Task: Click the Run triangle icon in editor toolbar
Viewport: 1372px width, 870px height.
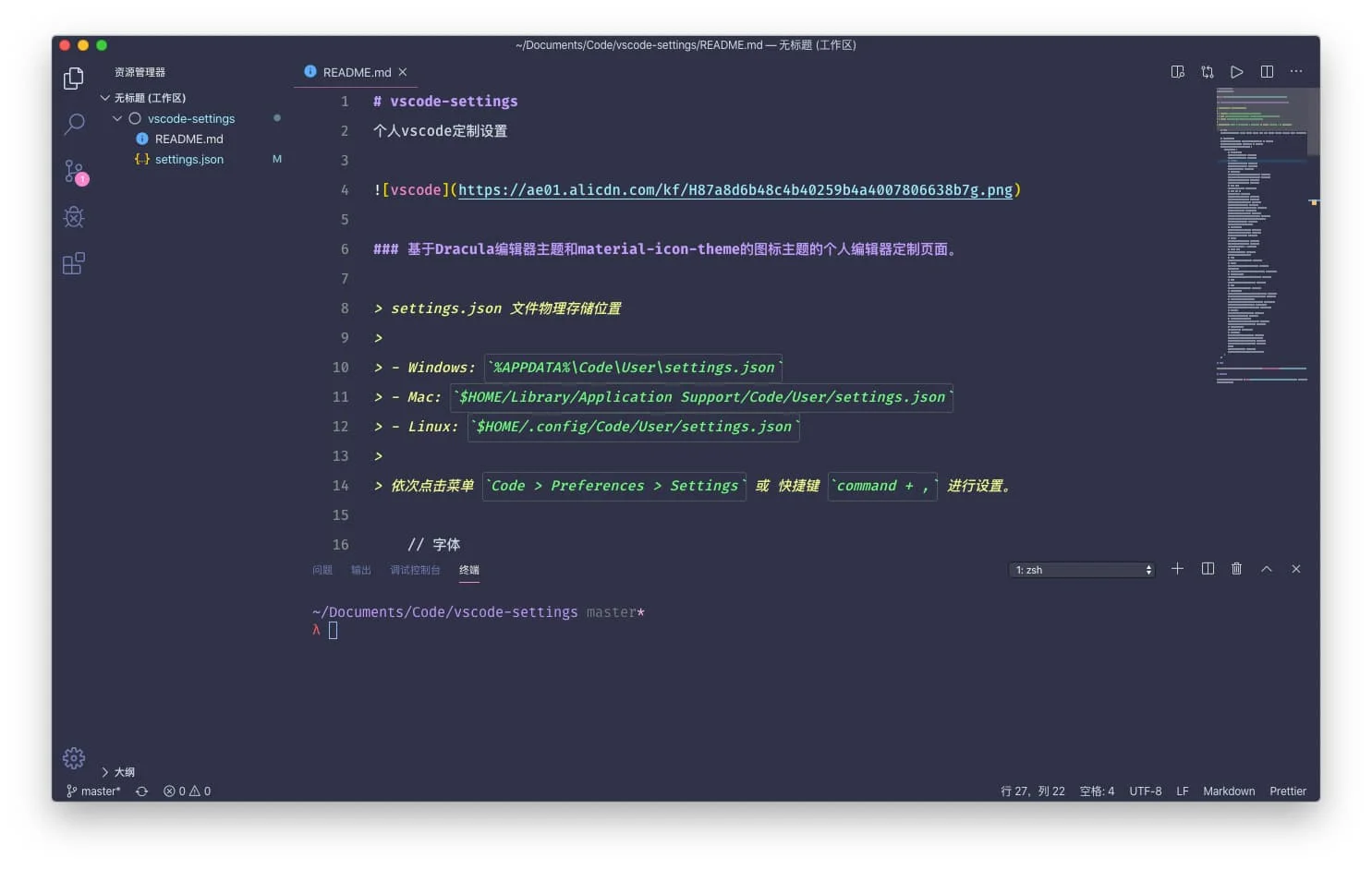Action: click(x=1236, y=72)
